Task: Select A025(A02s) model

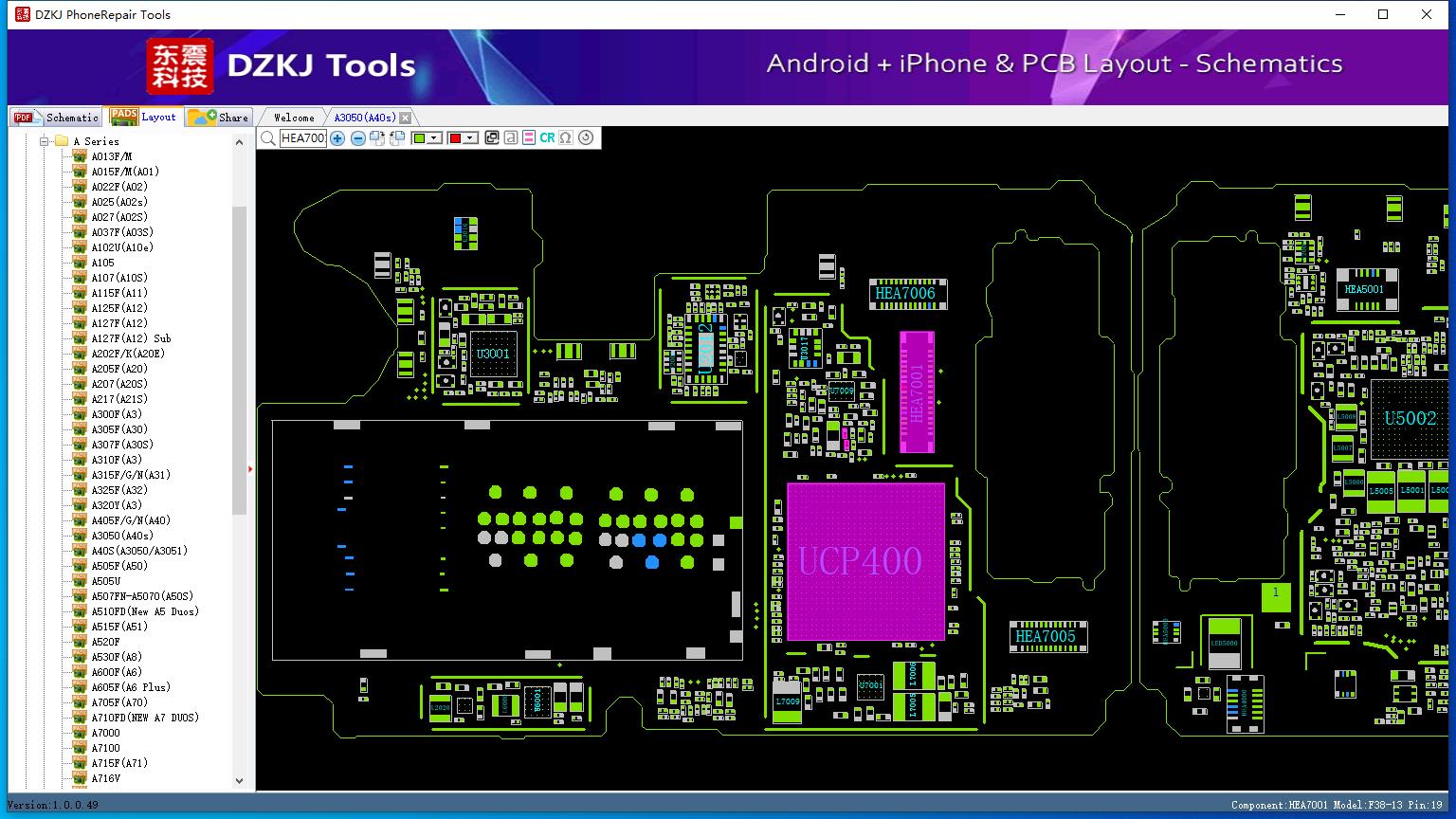Action: coord(119,202)
